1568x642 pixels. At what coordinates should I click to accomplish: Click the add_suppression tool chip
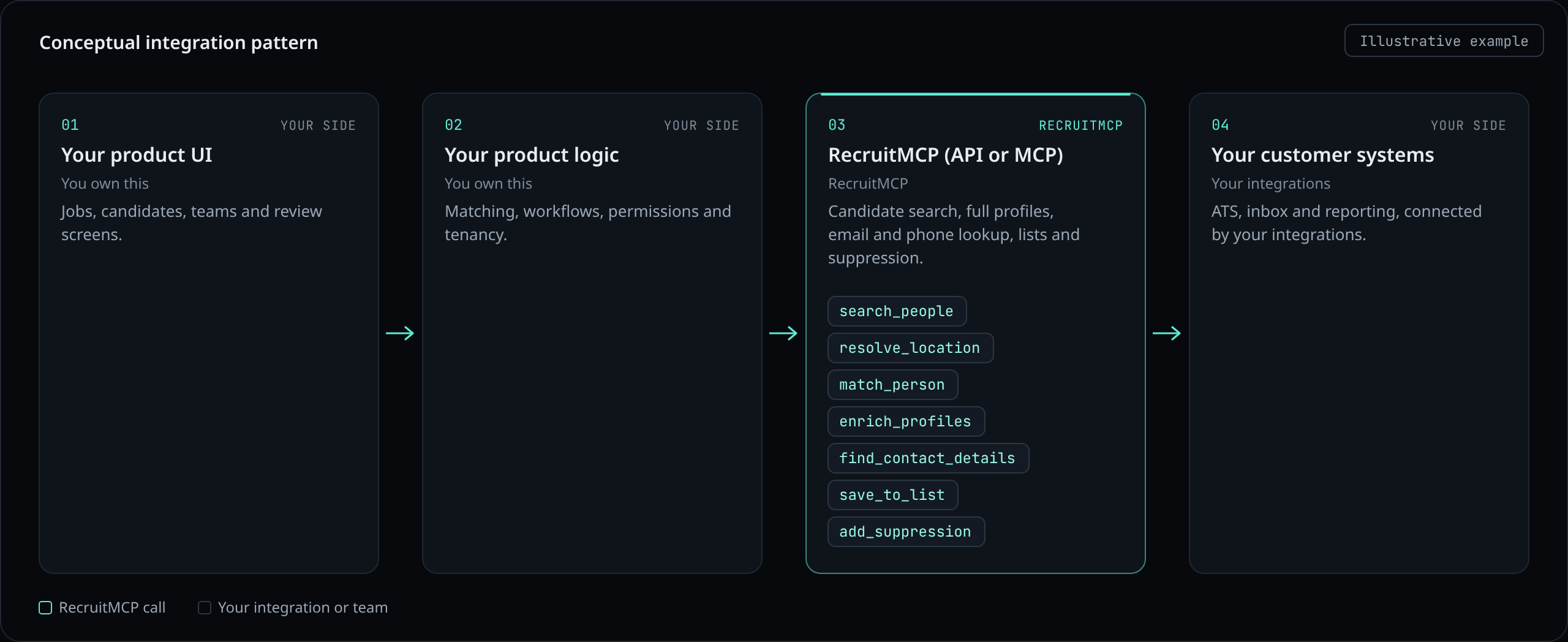pos(906,532)
